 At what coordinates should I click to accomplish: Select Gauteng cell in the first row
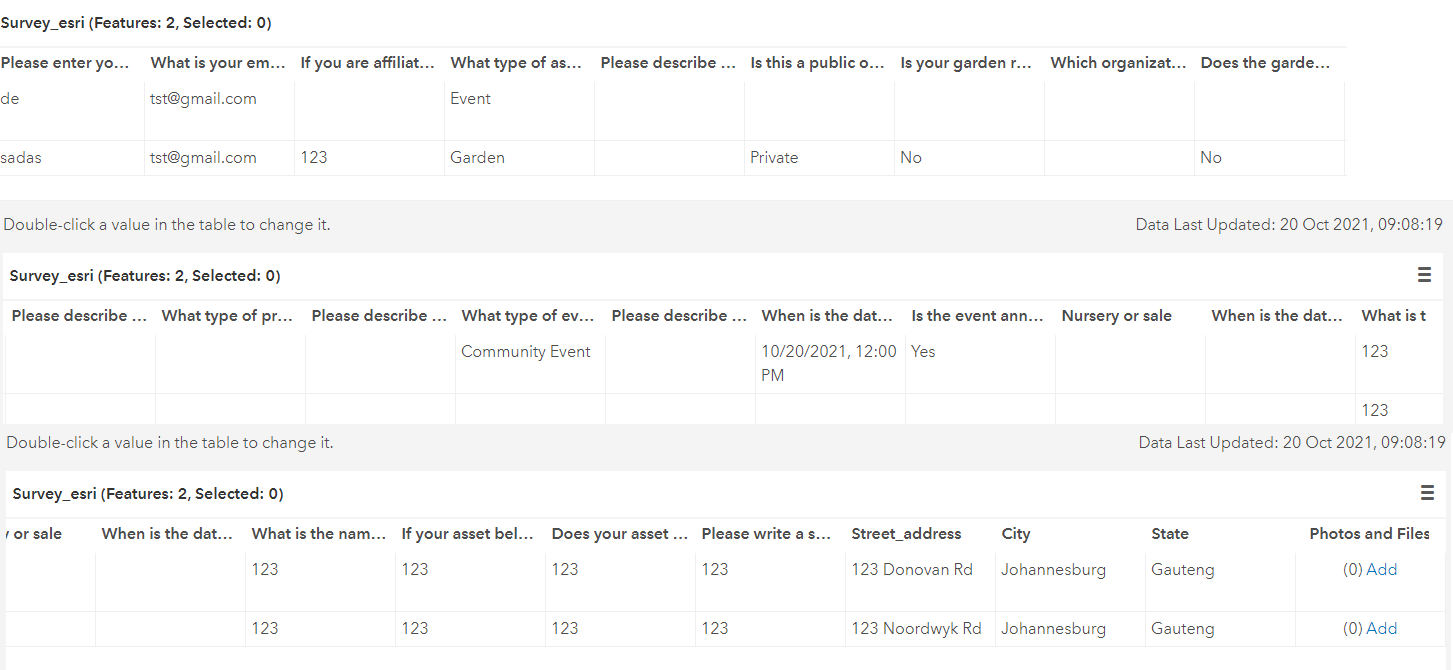coord(1183,570)
